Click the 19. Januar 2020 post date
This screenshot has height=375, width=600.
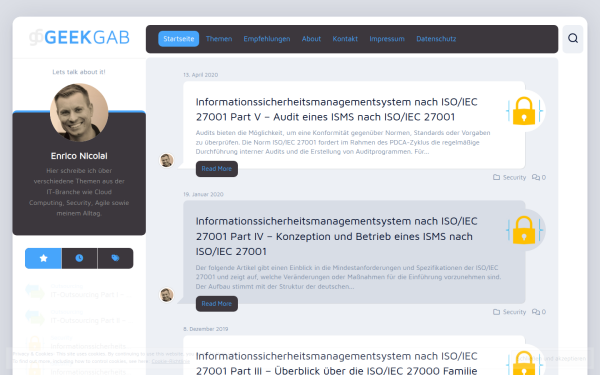click(x=203, y=194)
